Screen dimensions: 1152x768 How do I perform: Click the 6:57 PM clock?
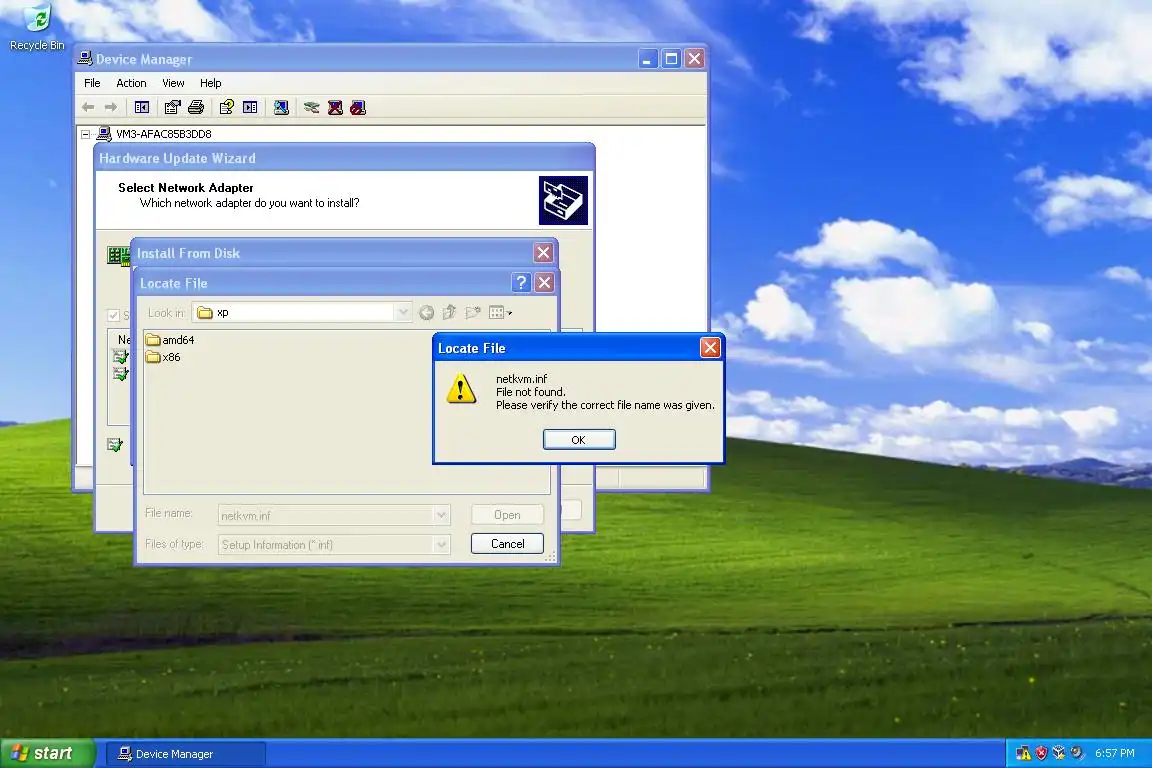point(1115,753)
